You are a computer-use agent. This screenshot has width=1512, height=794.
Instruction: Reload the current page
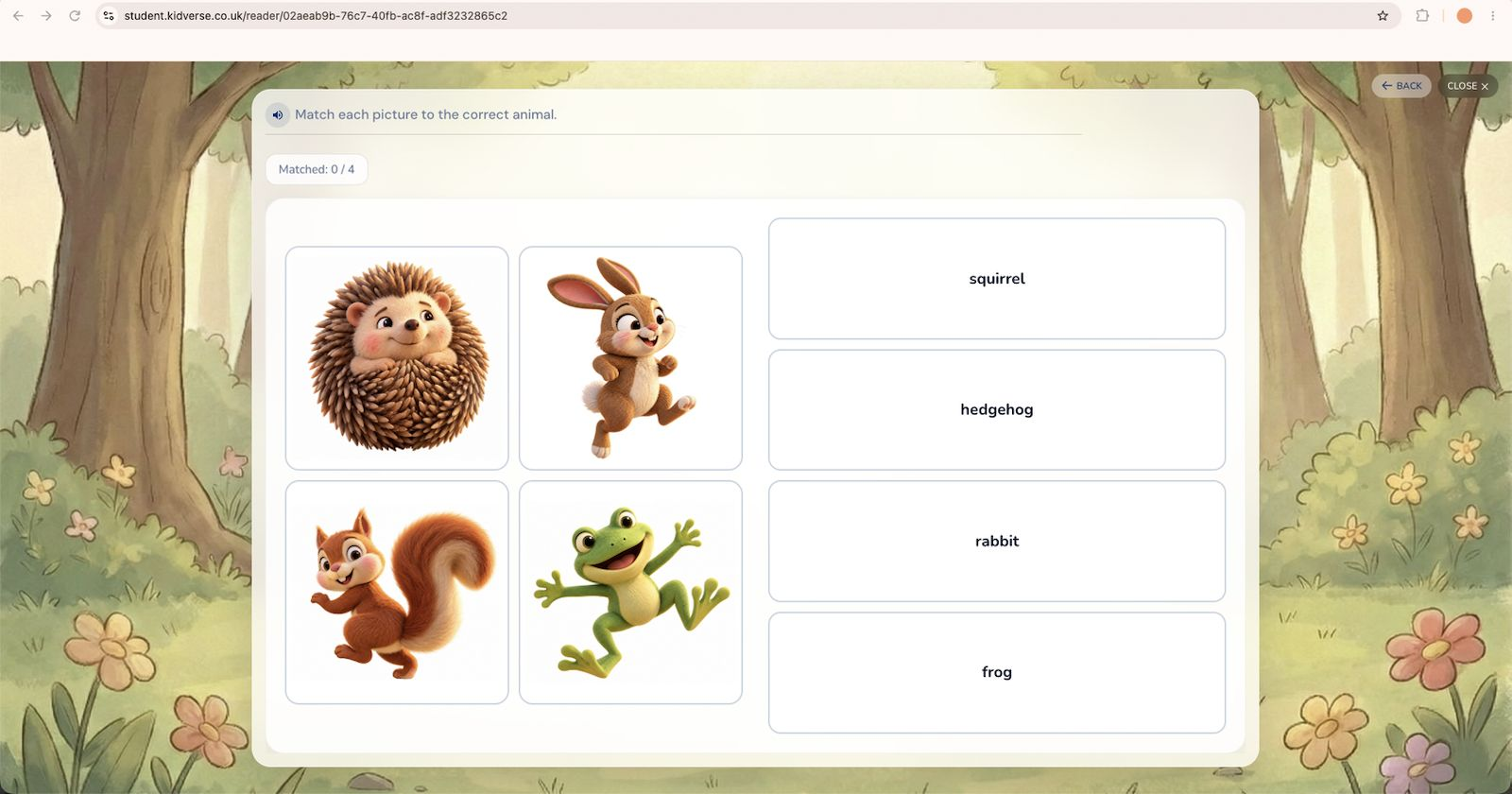[x=75, y=16]
